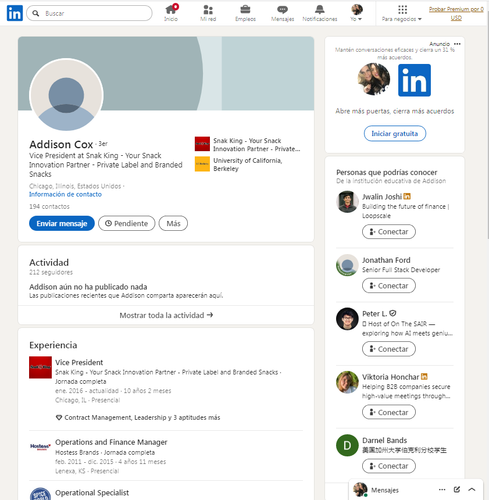This screenshot has width=489, height=500.
Task: Compose new message icon
Action: tap(457, 490)
